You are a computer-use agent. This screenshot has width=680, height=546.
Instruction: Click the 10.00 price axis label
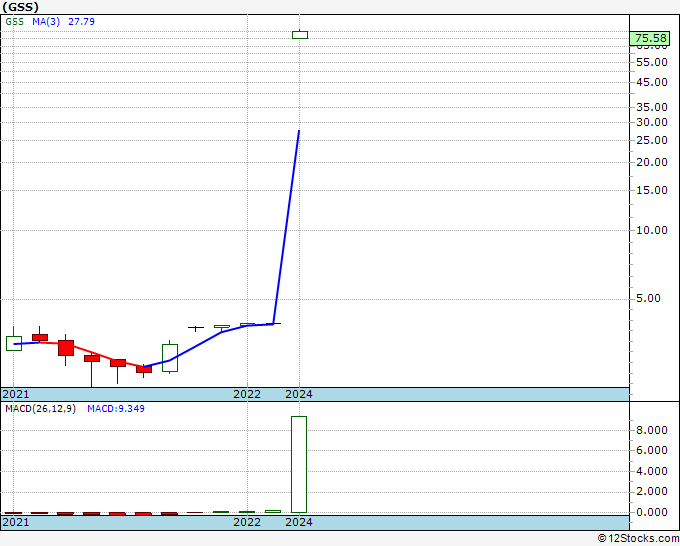[x=652, y=230]
